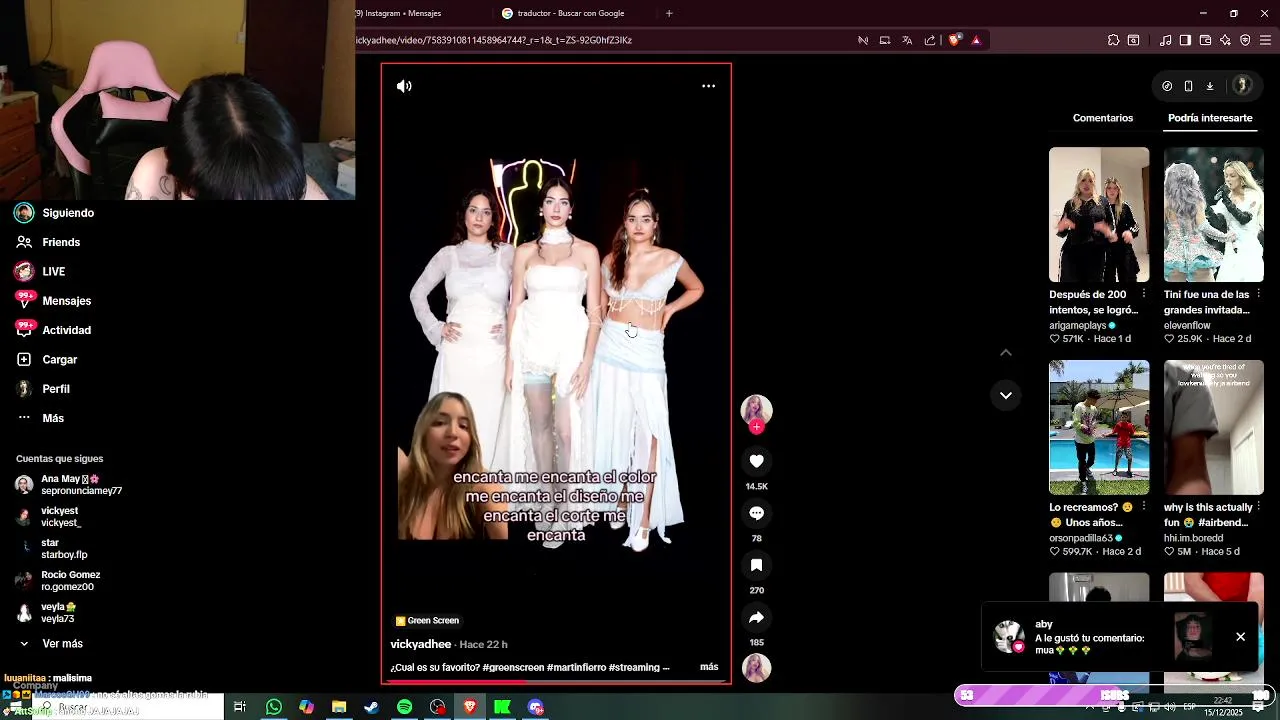
Task: Open Brave Rewards triangle icon
Action: coord(976,40)
